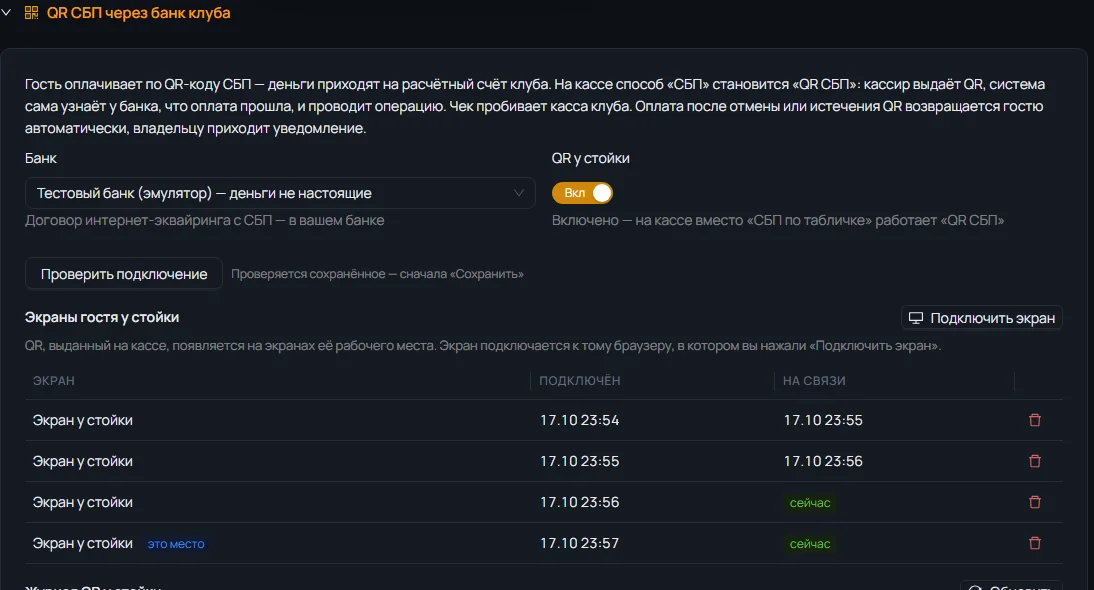1094x590 pixels.
Task: Click "сейчас" badge in the 23:57 connected row
Action: pos(810,544)
